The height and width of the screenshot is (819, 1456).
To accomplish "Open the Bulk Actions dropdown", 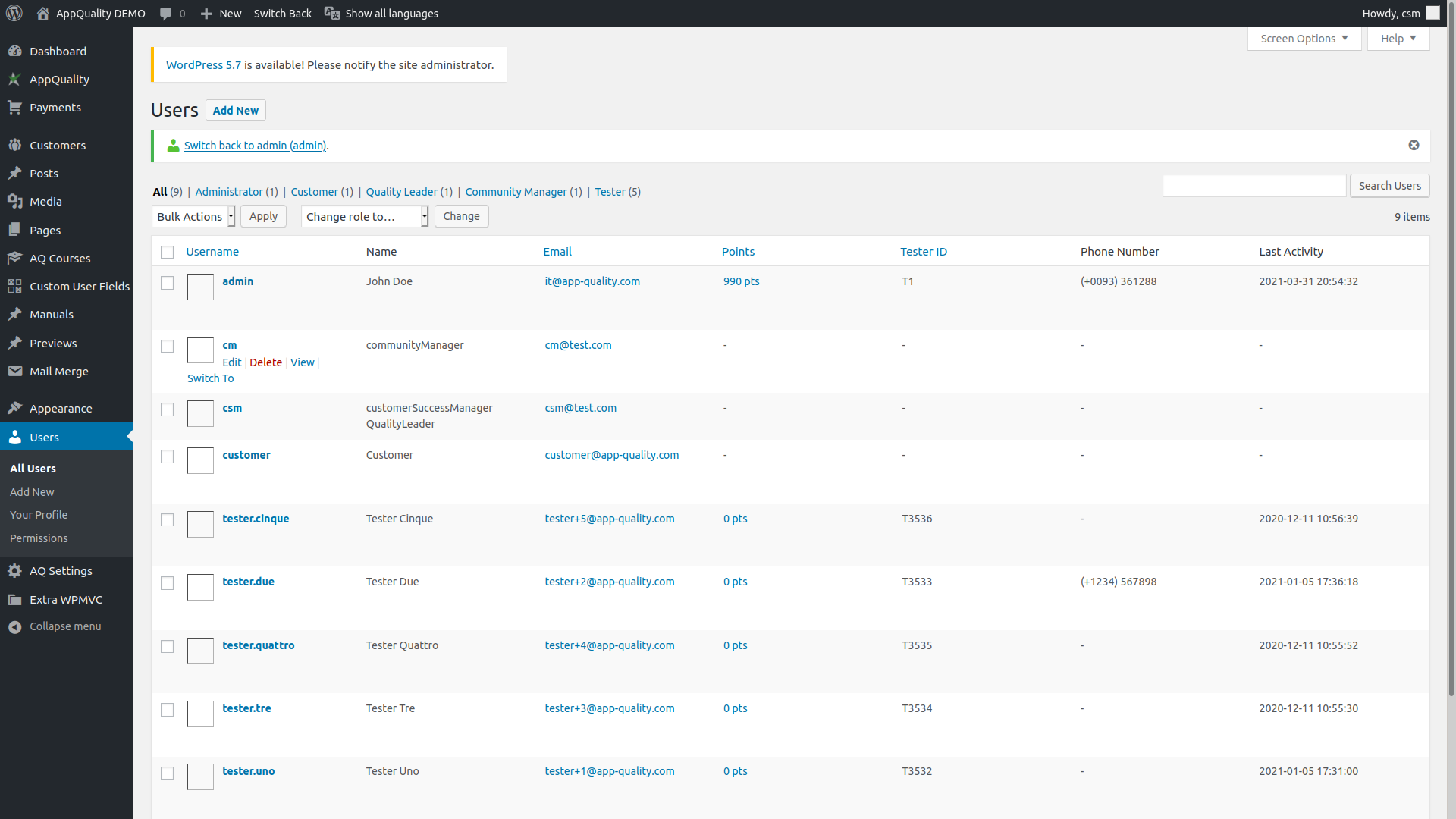I will pos(193,216).
